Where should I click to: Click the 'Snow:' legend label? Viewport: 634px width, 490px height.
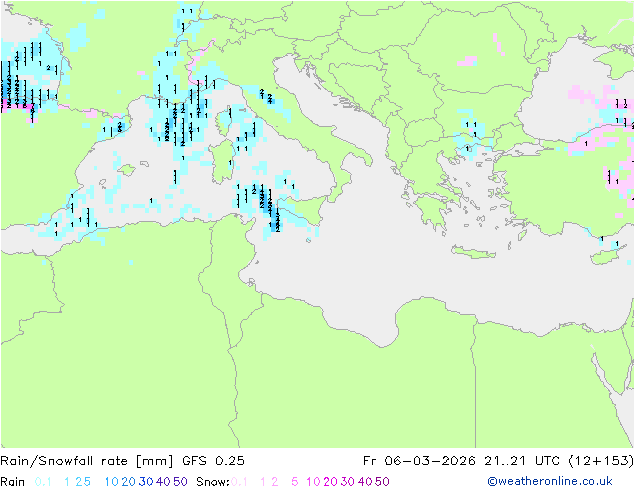[213, 482]
